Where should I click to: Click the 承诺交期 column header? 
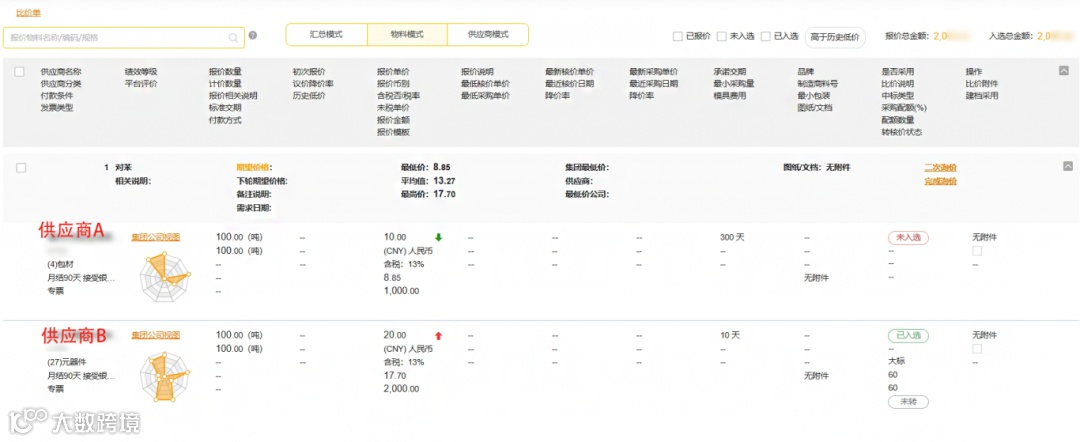pos(730,72)
